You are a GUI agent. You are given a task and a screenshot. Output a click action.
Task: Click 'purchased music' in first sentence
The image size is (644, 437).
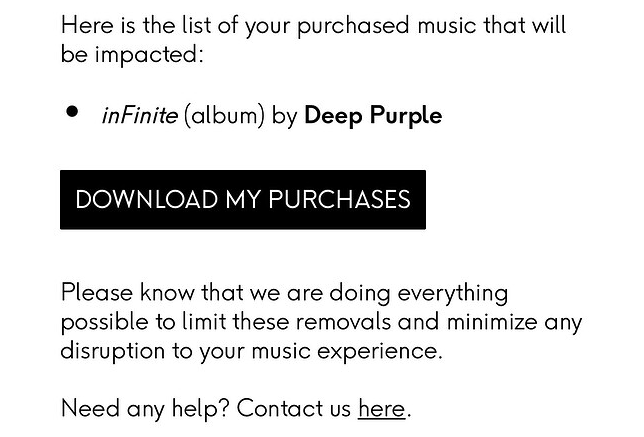(386, 25)
